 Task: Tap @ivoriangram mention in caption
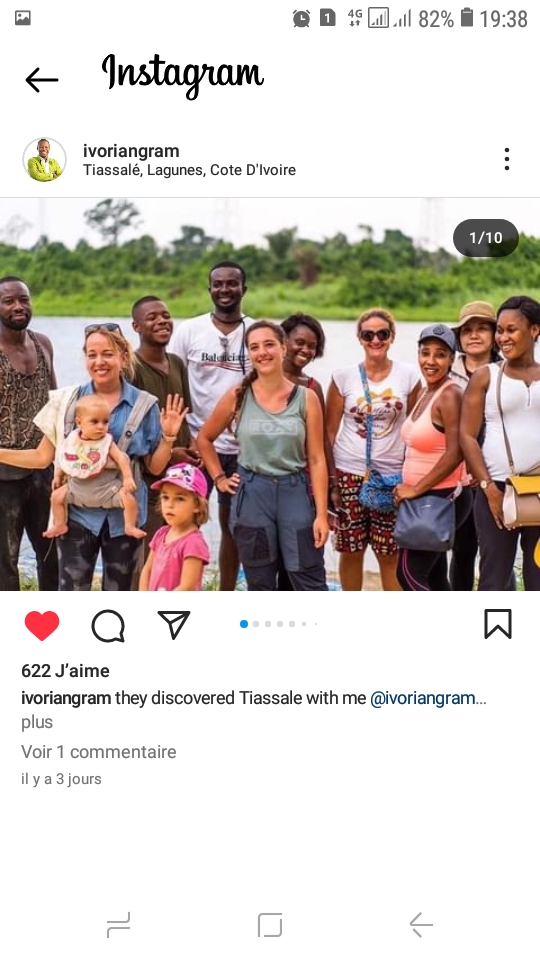428,698
